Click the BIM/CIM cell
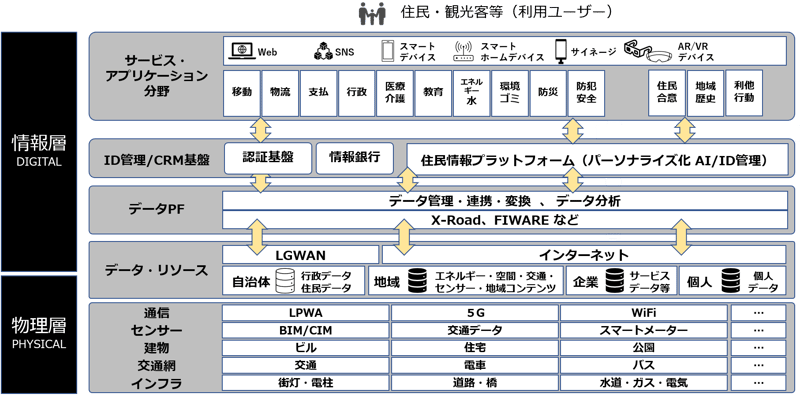 click(306, 331)
